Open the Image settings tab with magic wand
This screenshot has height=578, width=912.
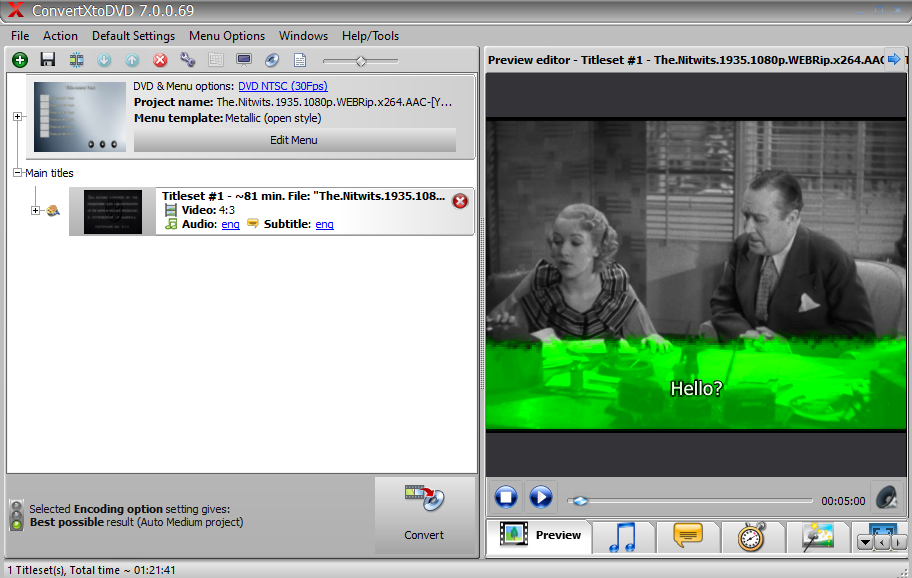818,537
